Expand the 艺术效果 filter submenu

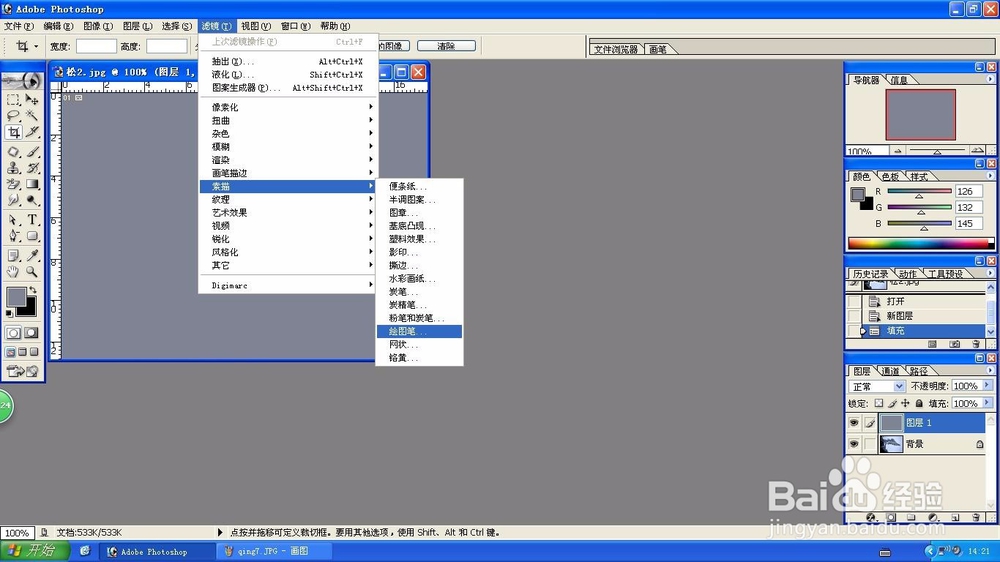(288, 212)
